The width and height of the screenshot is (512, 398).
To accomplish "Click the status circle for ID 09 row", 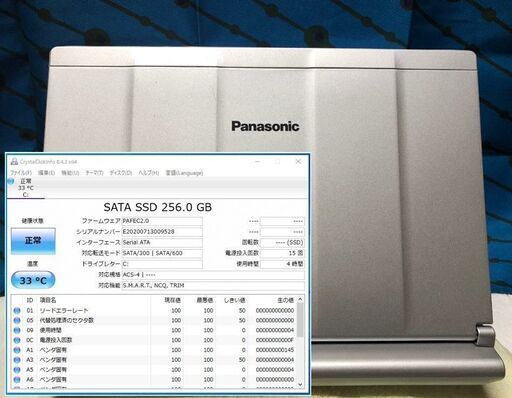I will coord(17,330).
